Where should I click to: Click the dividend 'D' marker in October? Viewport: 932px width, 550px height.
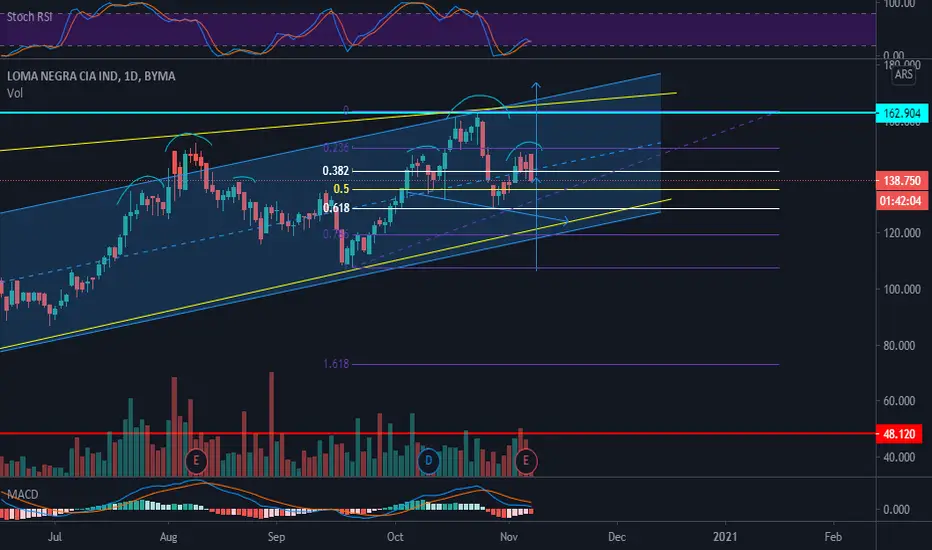point(428,461)
